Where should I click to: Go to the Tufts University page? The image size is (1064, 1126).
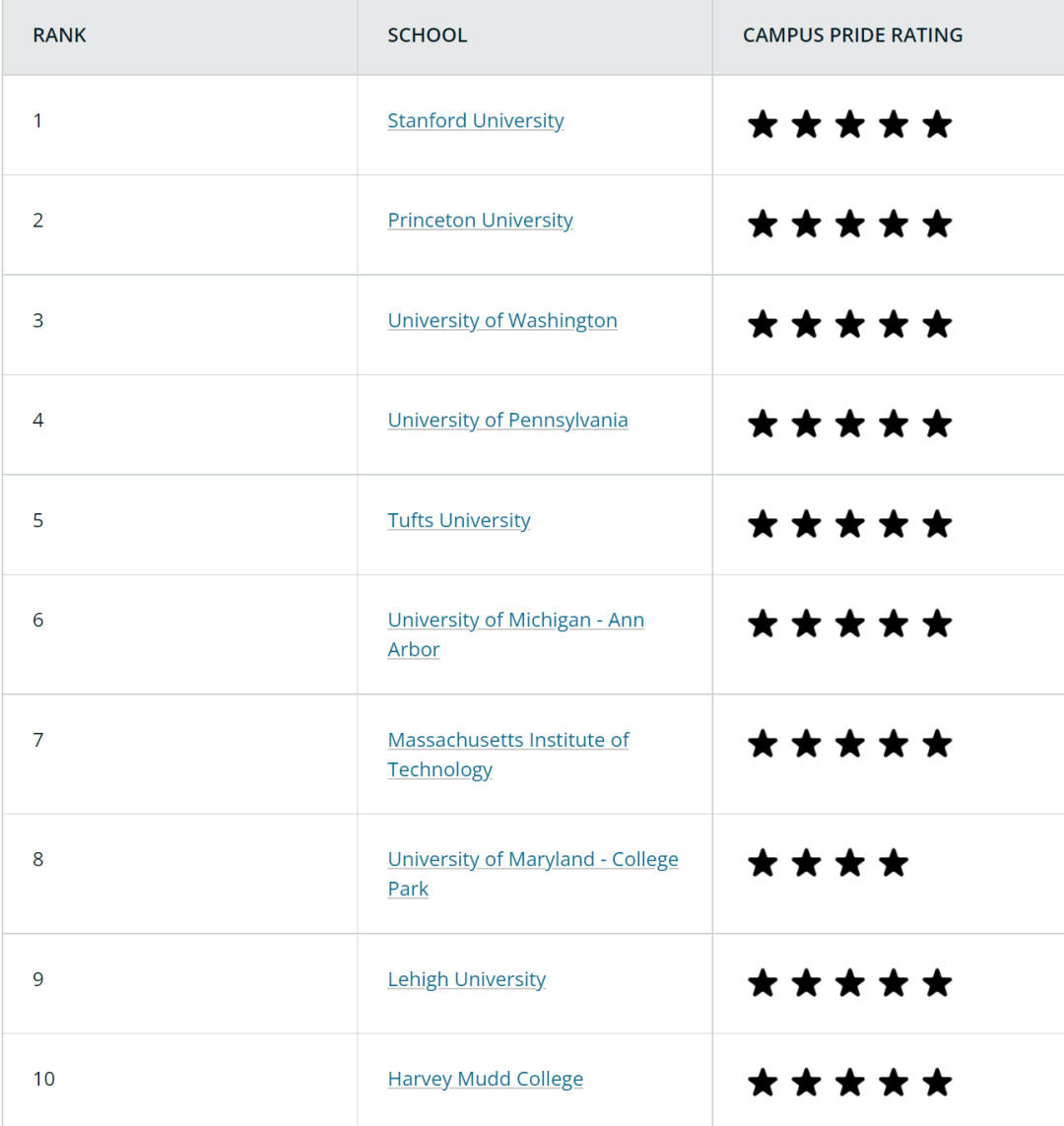coord(459,520)
